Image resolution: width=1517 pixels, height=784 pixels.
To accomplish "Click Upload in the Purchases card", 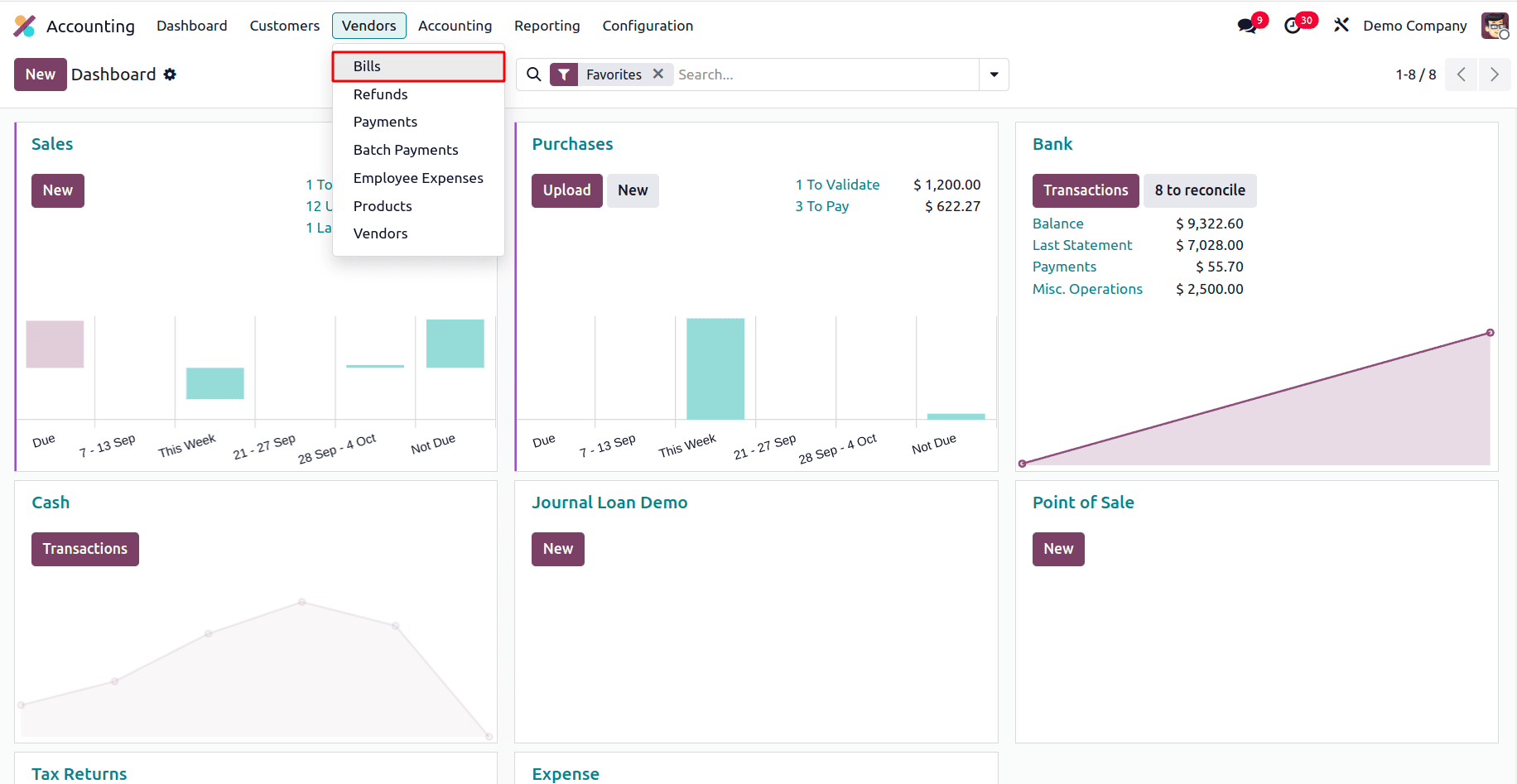I will tap(566, 190).
